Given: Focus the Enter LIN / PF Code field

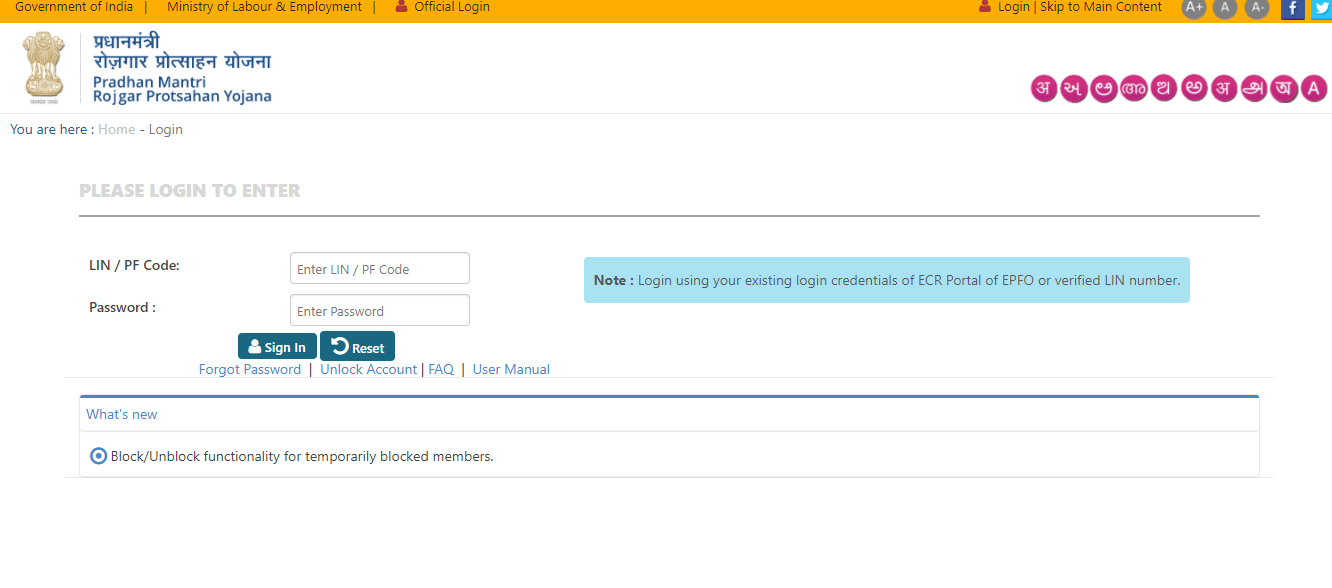Looking at the screenshot, I should point(380,268).
